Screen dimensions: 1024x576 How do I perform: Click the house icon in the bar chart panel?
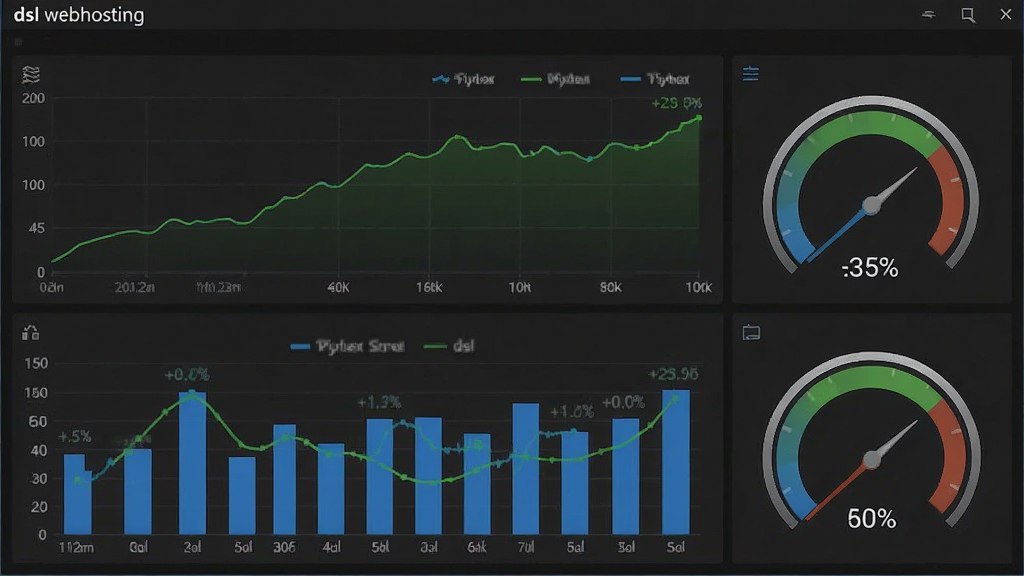(30, 332)
